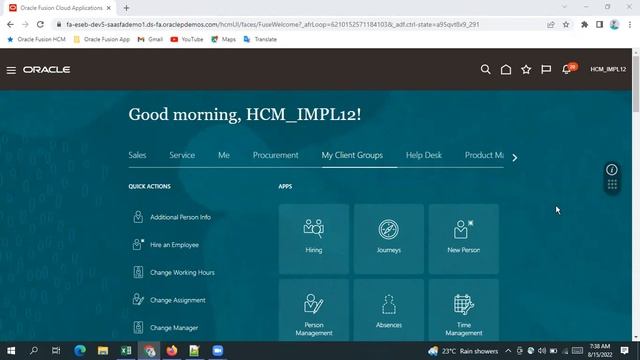
Task: Switch to the Sales tab
Action: point(137,155)
